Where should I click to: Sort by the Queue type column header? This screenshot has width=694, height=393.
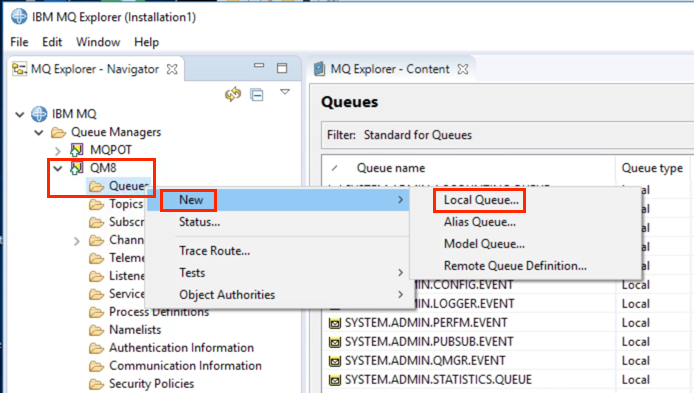[652, 168]
